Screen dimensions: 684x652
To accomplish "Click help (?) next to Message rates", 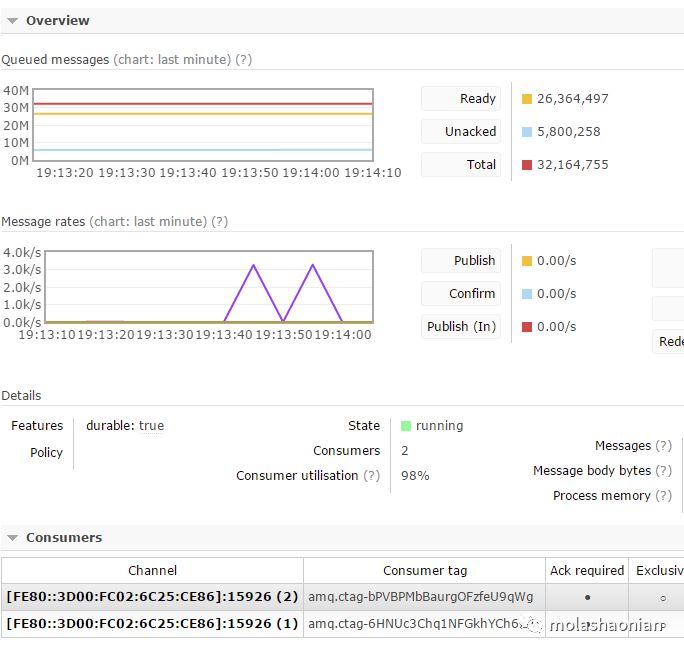I will click(219, 222).
